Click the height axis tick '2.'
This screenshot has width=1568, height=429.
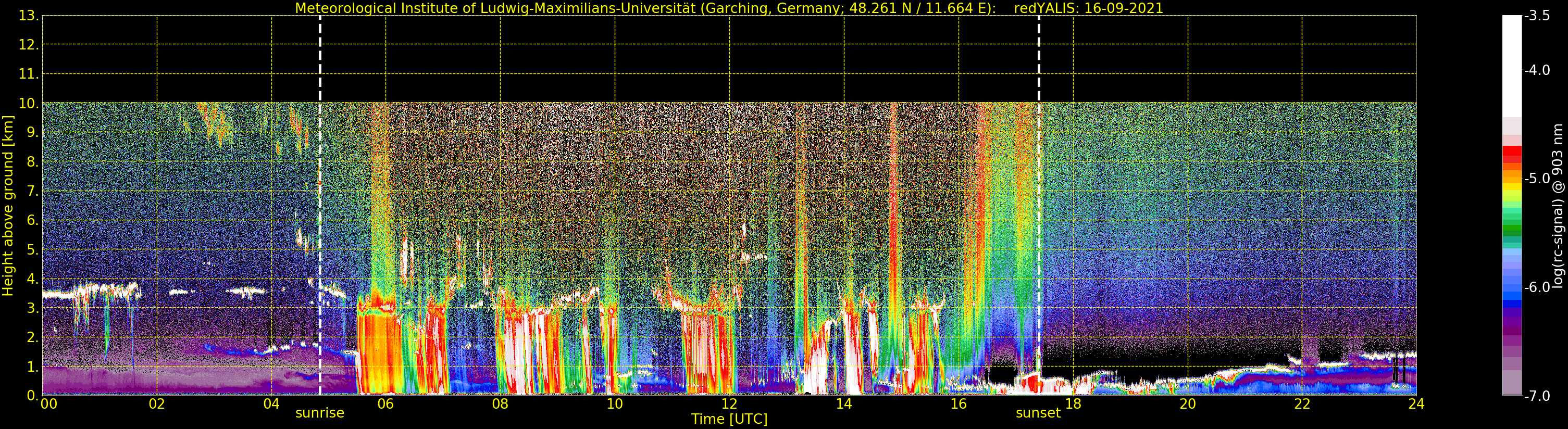(33, 337)
